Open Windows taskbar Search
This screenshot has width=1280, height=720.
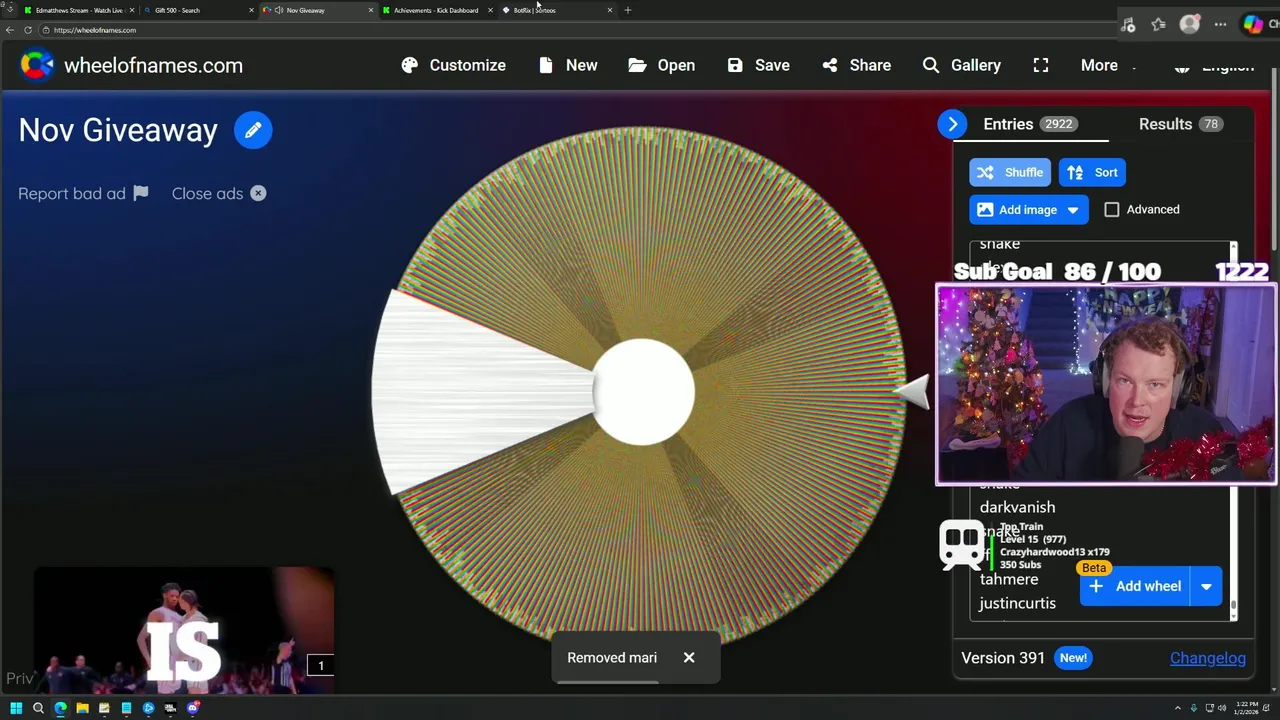click(x=38, y=708)
